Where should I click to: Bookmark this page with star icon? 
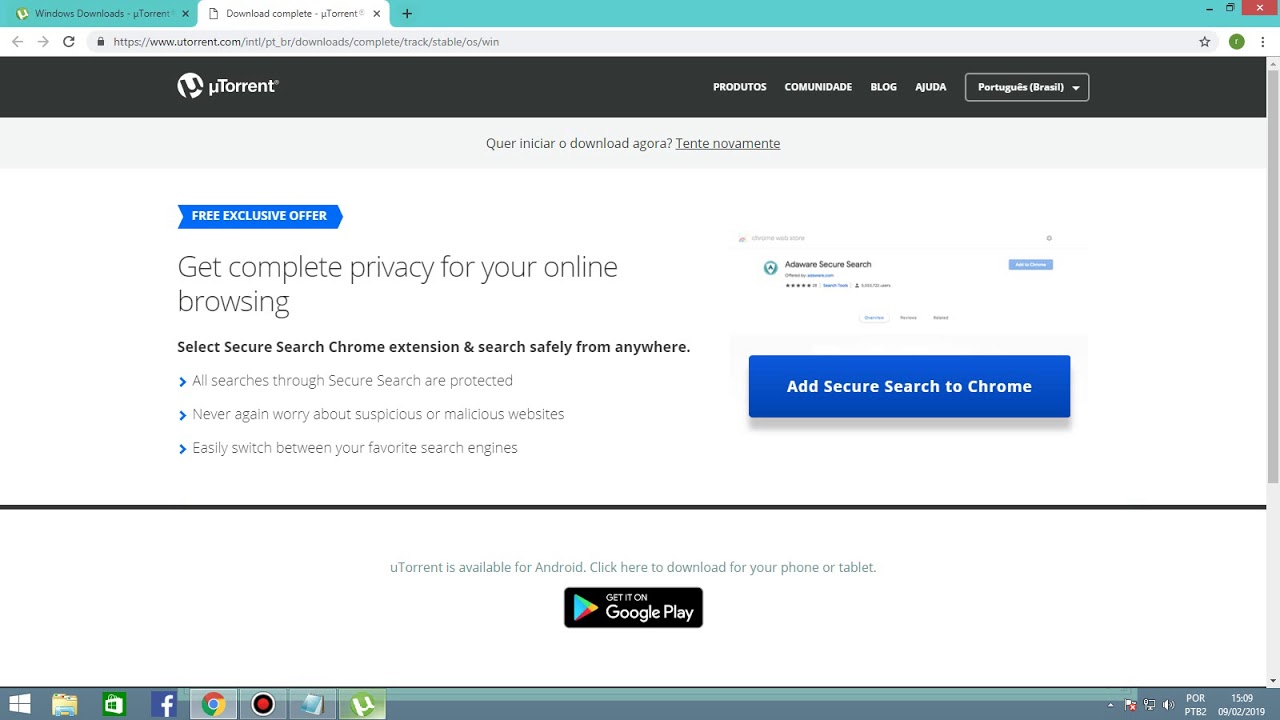click(x=1205, y=42)
